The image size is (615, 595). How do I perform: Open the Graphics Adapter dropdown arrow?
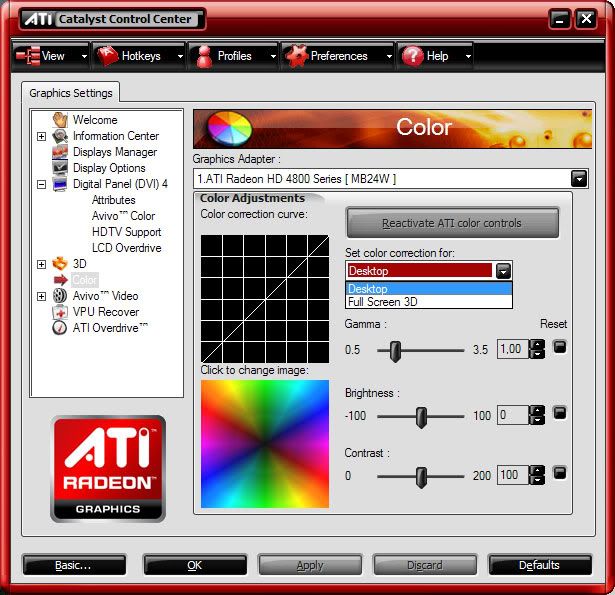[x=579, y=179]
